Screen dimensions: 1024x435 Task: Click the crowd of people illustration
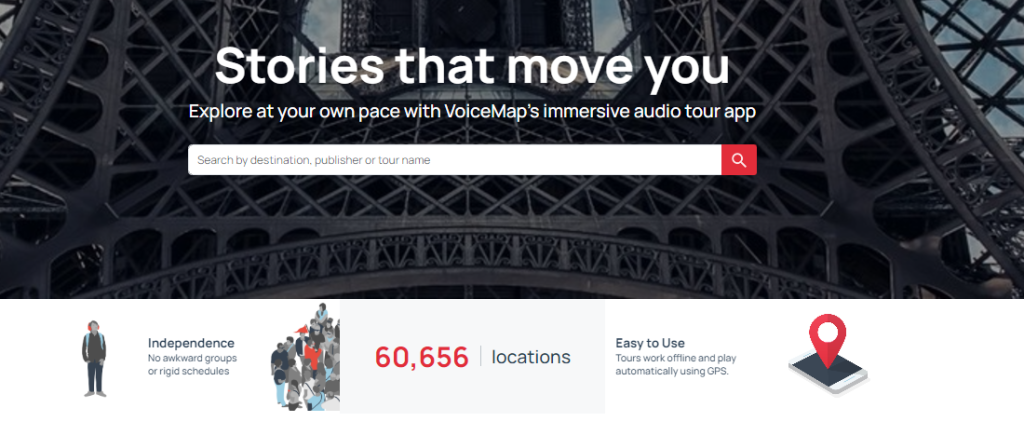(305, 357)
